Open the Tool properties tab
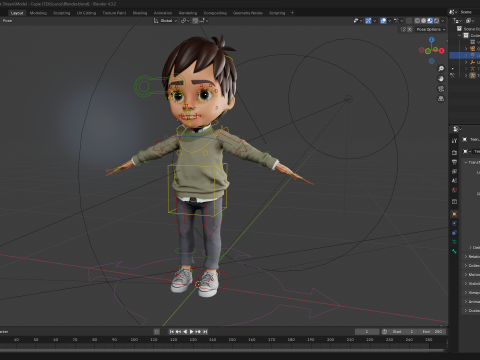This screenshot has width=480, height=360. (x=454, y=141)
